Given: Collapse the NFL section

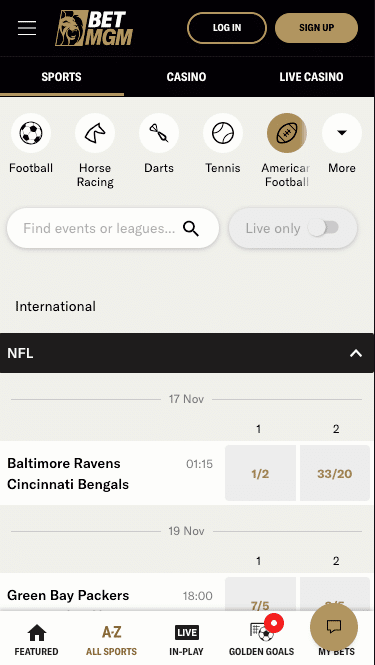Looking at the screenshot, I should 355,353.
